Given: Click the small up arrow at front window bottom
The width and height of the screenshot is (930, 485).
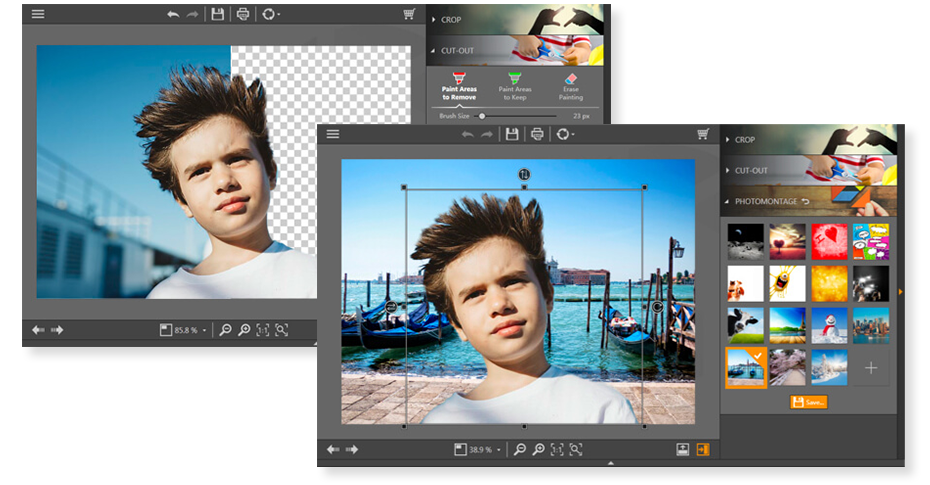Looking at the screenshot, I should (610, 463).
